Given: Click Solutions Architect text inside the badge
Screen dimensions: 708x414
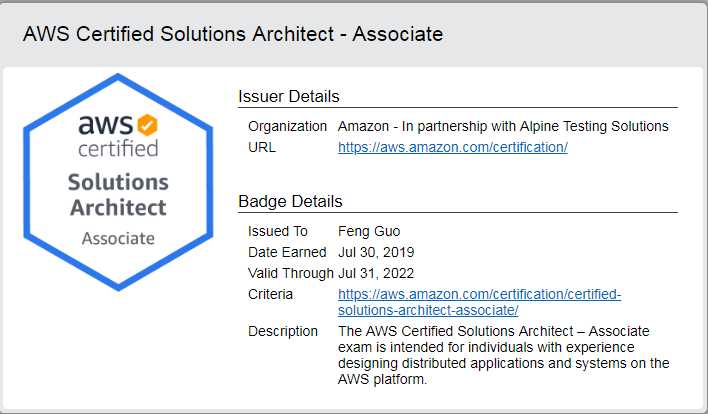Looking at the screenshot, I should [x=118, y=195].
